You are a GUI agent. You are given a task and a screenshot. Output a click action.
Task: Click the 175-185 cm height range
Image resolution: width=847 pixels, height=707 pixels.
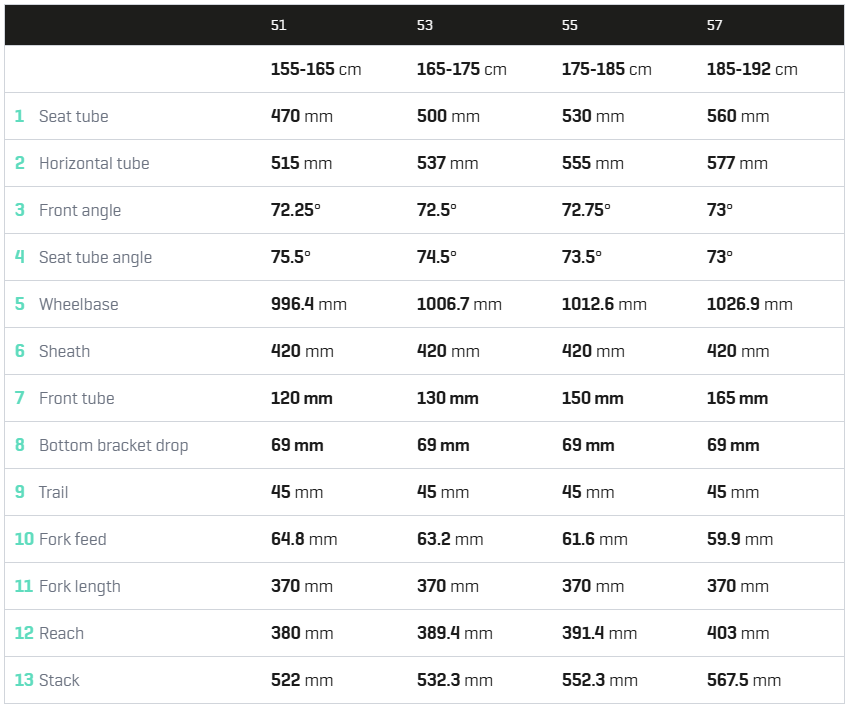tap(606, 69)
